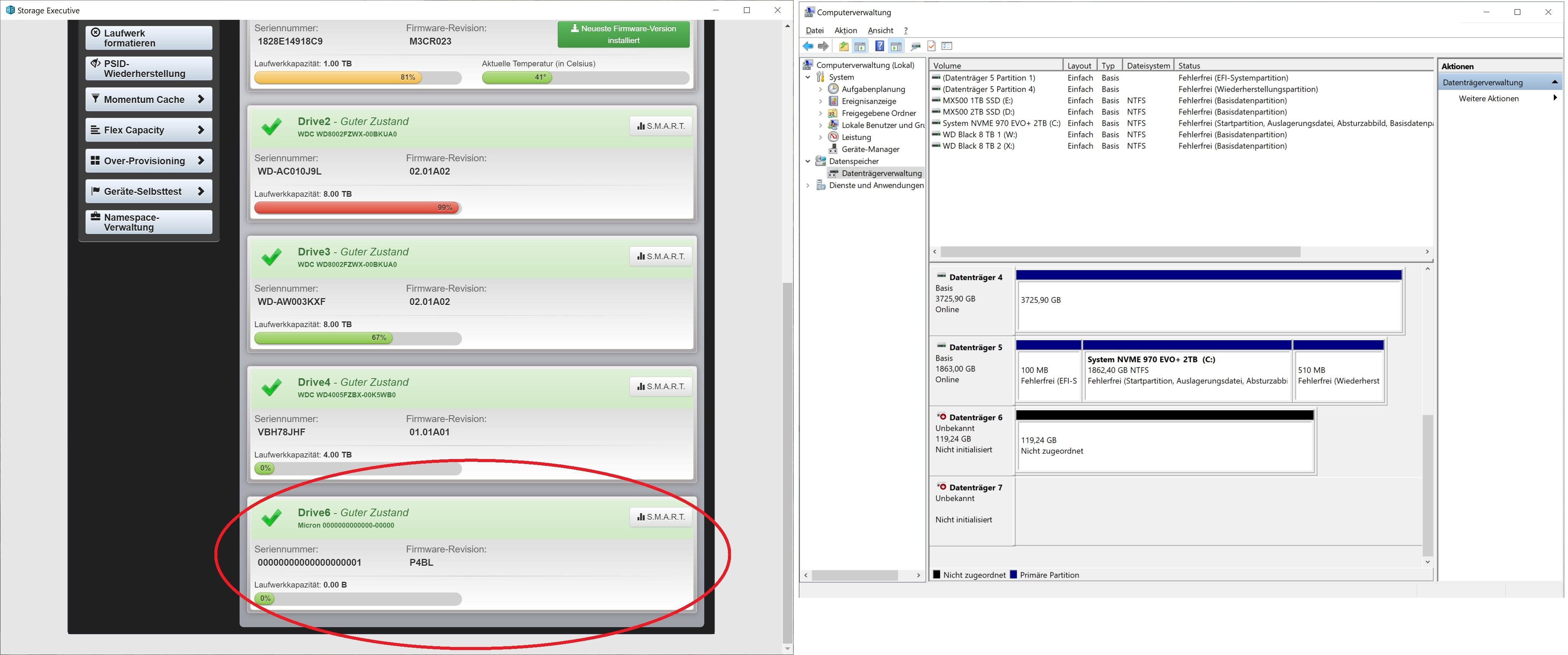Expand the Aufgabenplanung tree node
Image resolution: width=1568 pixels, height=655 pixels.
tap(821, 89)
